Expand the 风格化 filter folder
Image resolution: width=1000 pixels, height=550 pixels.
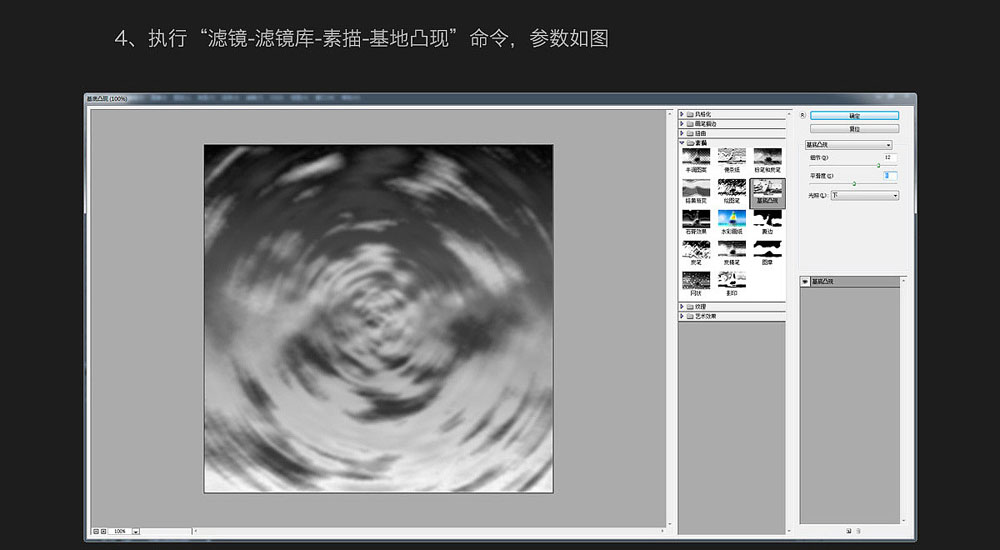click(x=682, y=114)
